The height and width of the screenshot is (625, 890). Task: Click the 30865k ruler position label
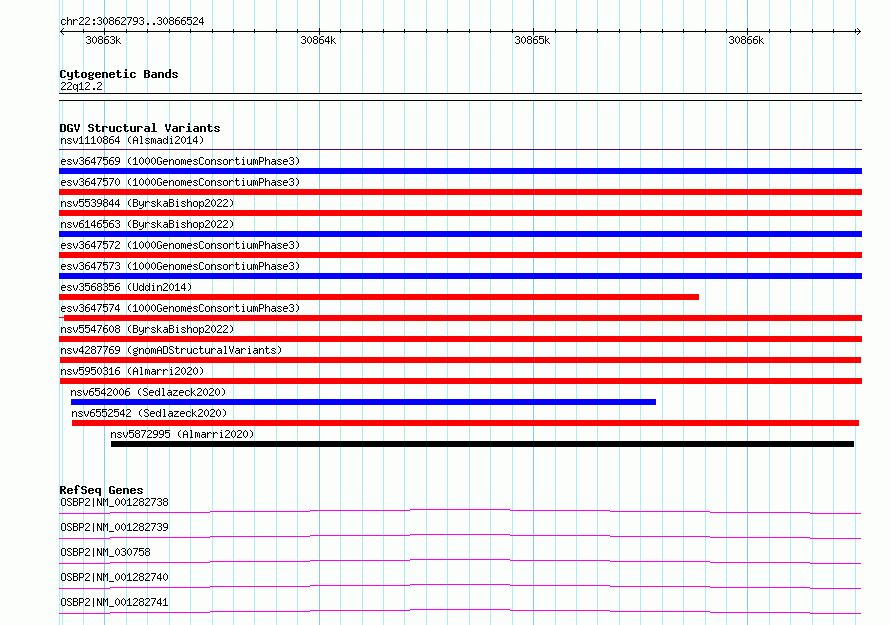532,40
